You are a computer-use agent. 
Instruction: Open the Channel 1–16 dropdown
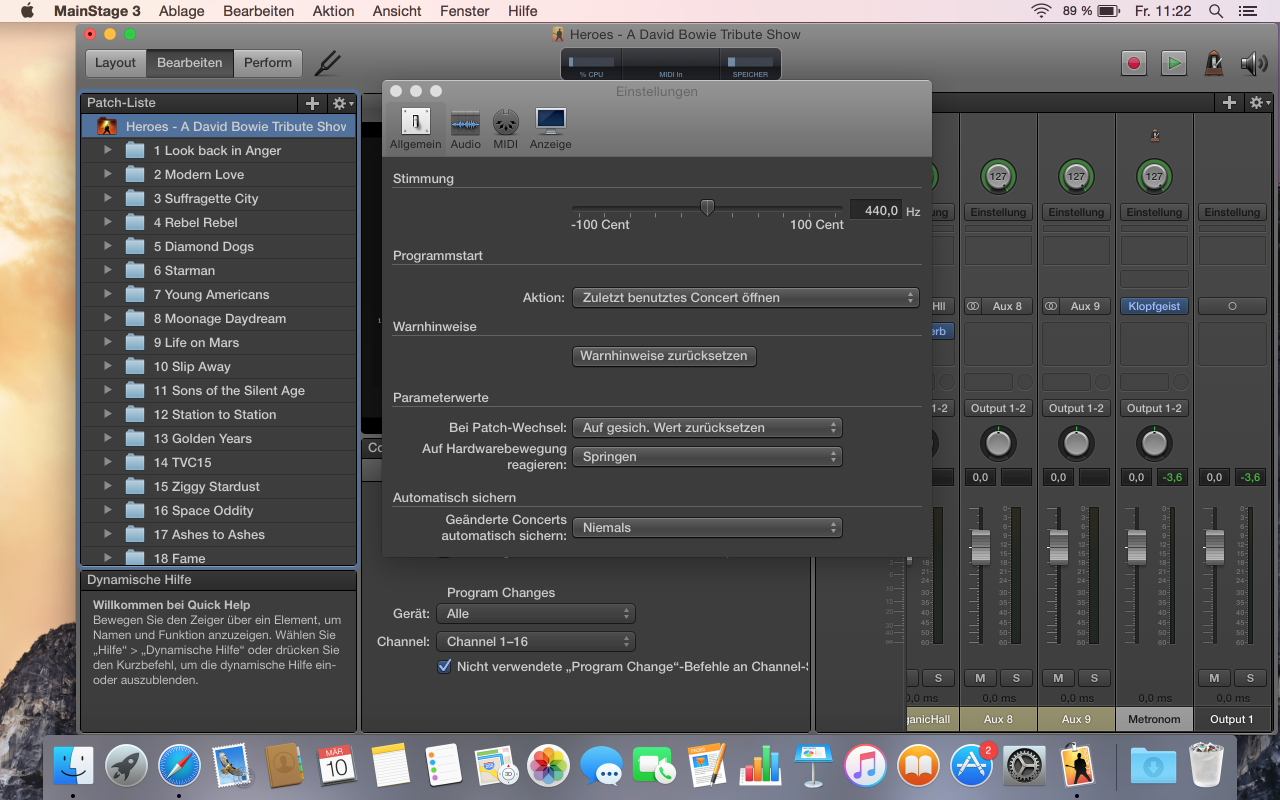coord(536,641)
